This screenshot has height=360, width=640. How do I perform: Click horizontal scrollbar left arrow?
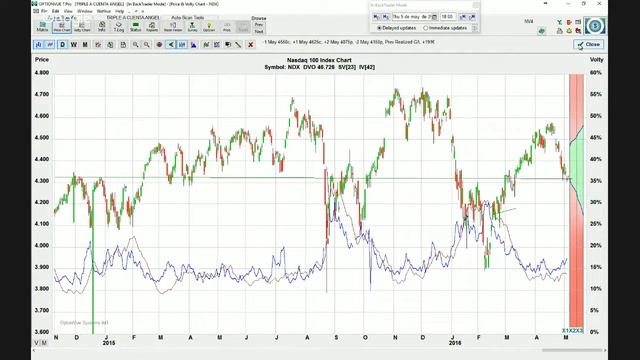click(x=34, y=350)
